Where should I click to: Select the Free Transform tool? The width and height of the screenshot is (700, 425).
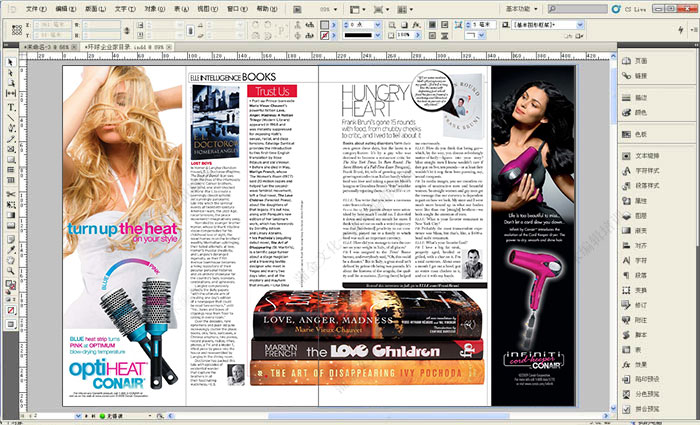11,205
